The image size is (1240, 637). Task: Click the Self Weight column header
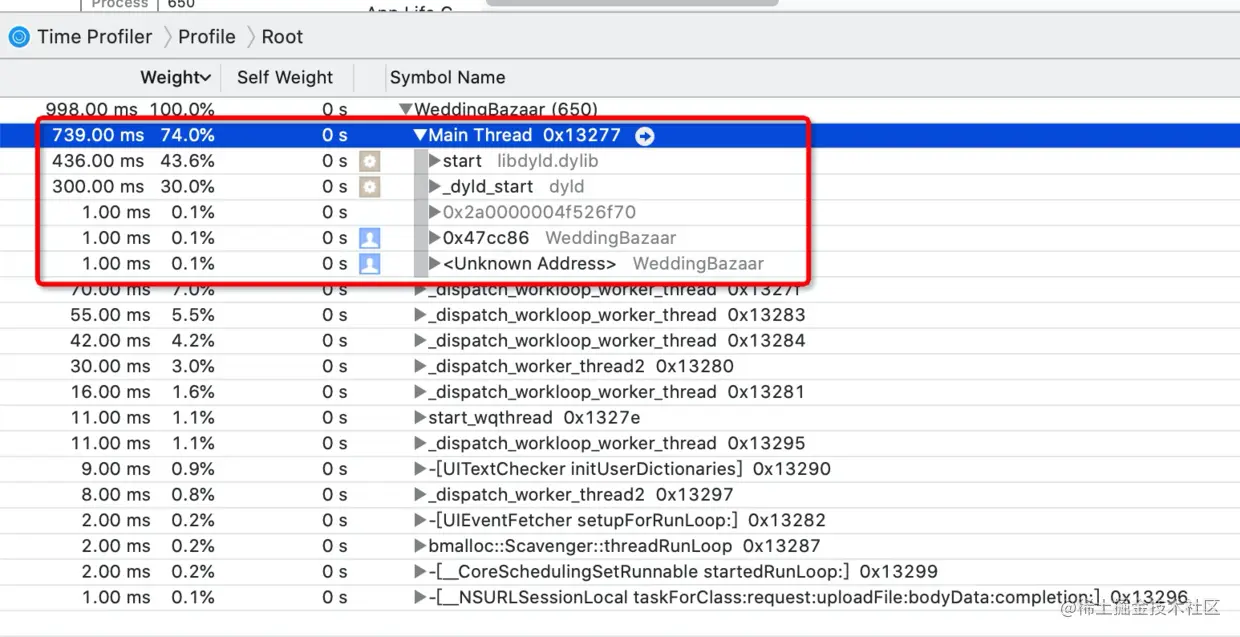[x=285, y=77]
